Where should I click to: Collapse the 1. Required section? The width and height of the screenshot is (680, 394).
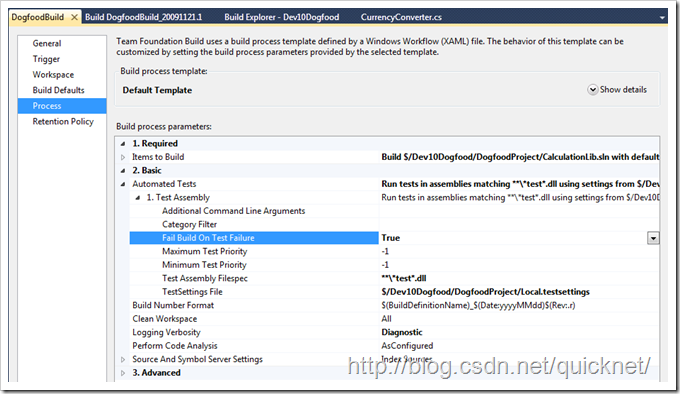click(x=123, y=143)
